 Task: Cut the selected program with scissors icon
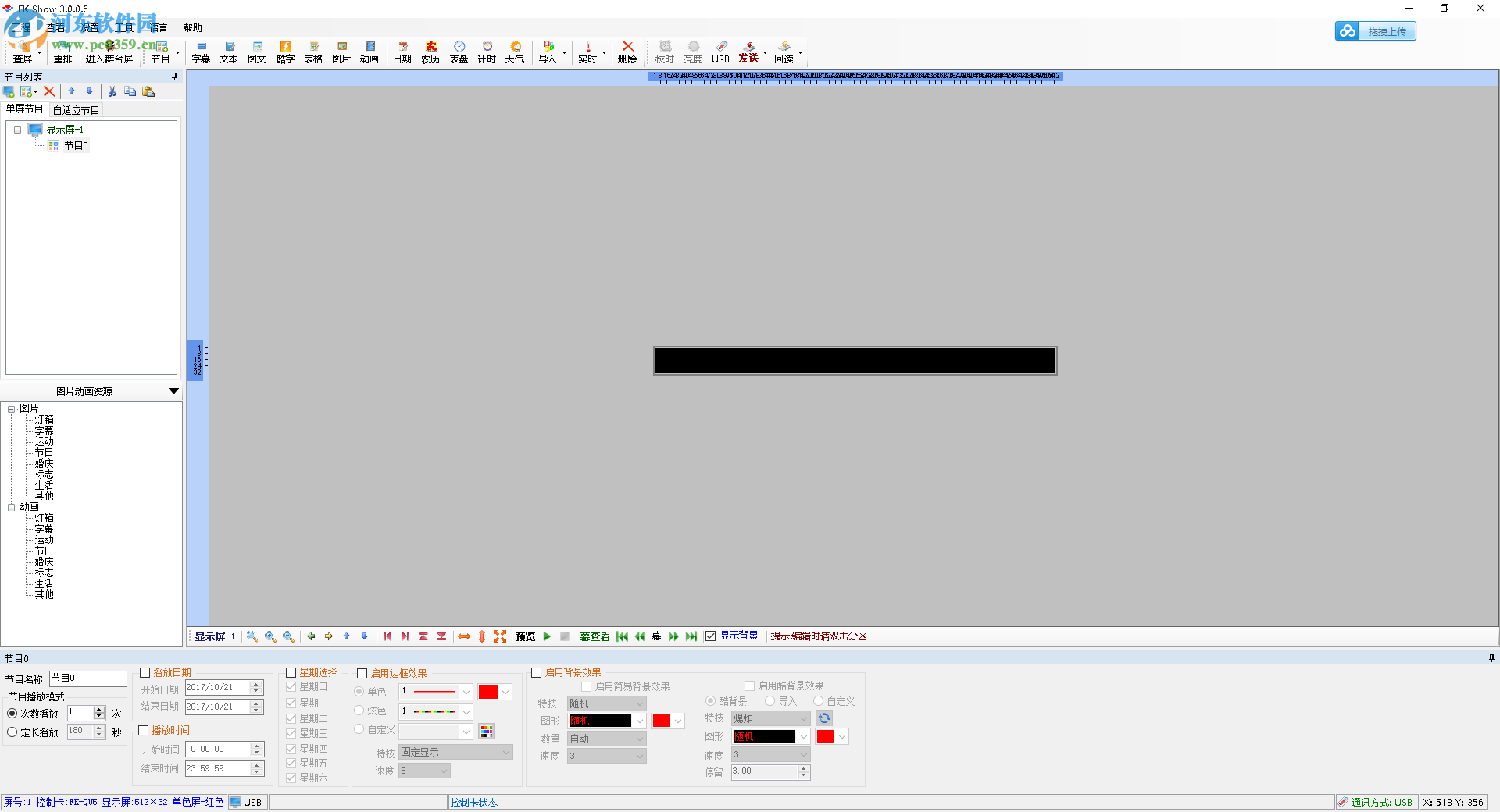click(112, 91)
